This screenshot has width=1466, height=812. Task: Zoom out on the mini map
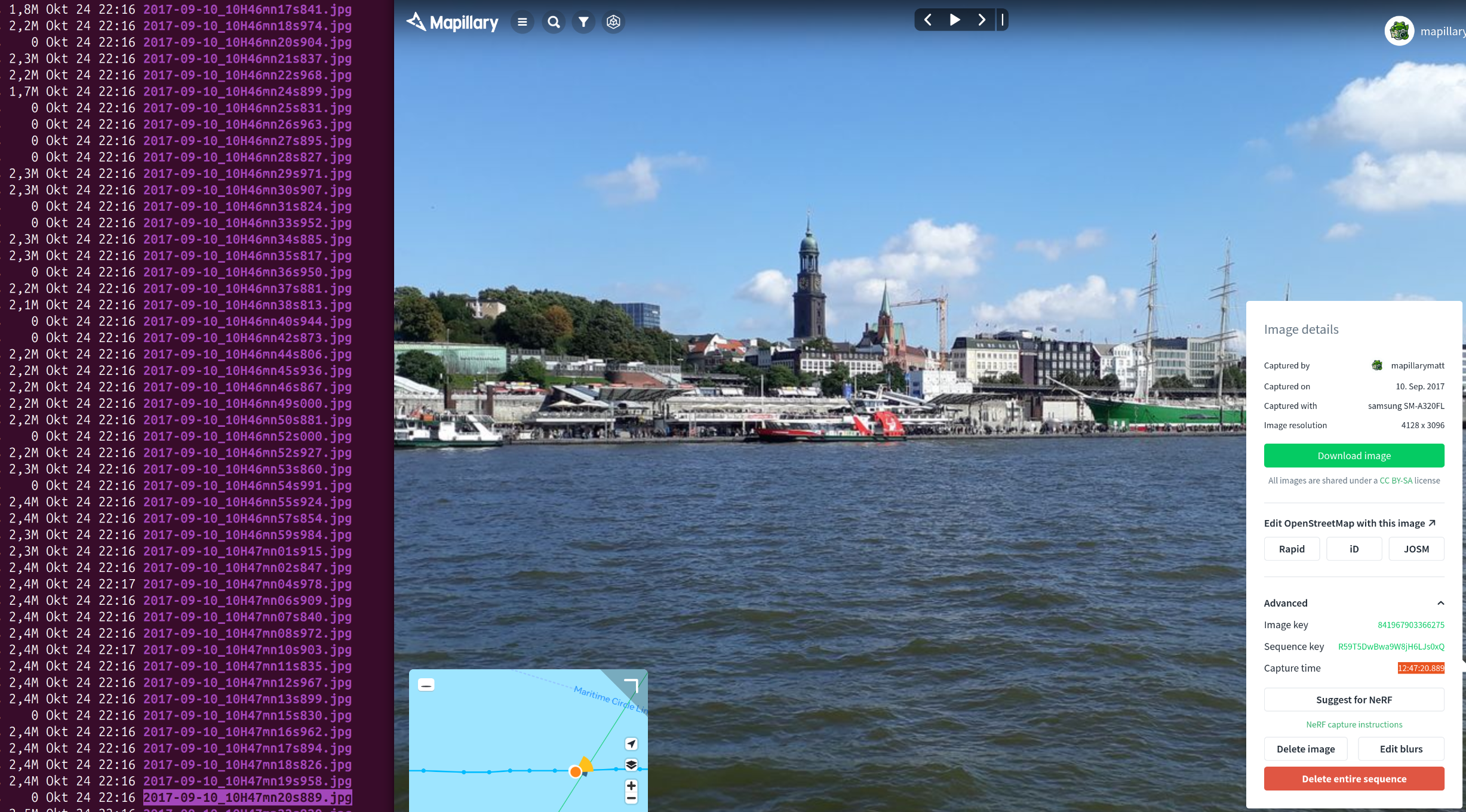pyautogui.click(x=631, y=798)
